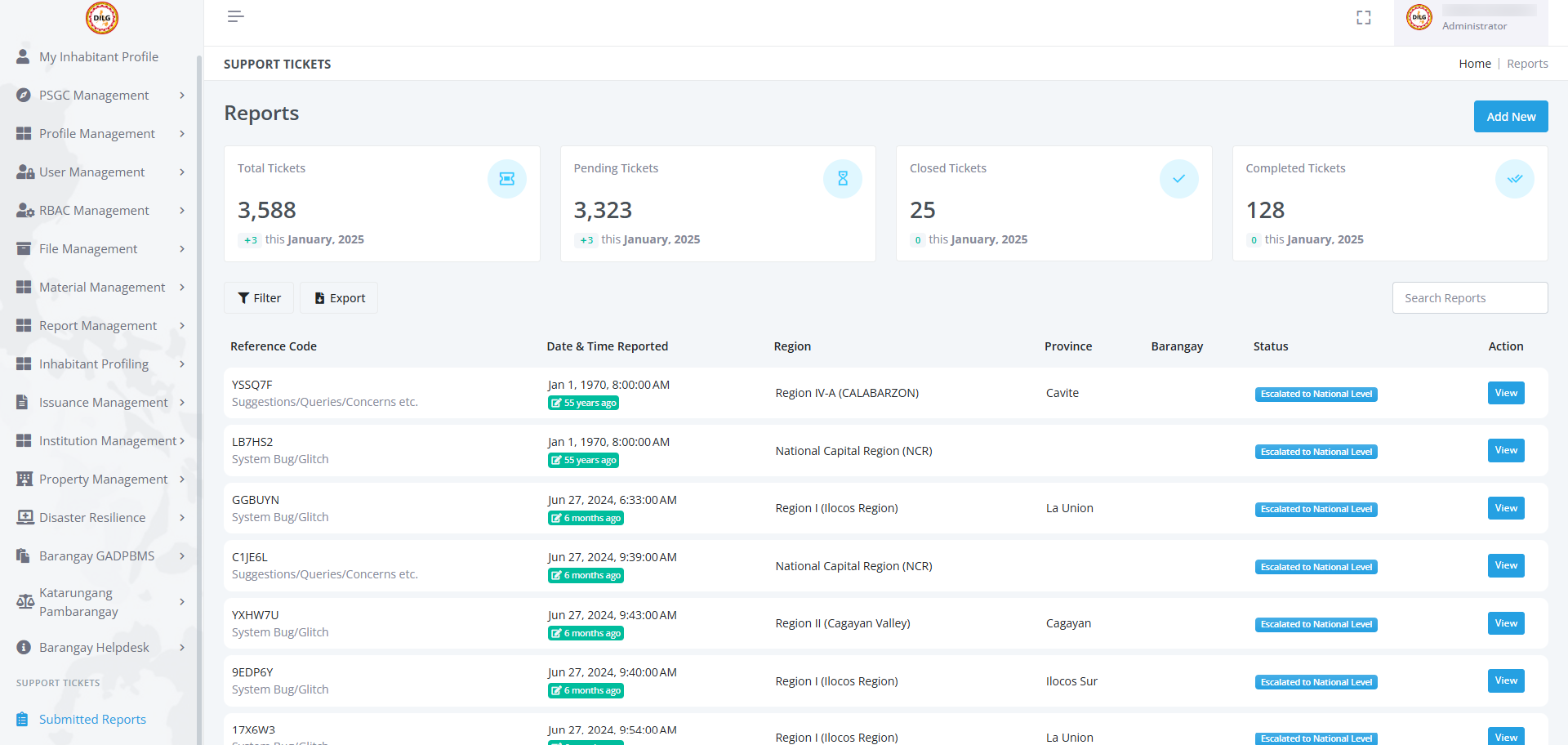Export the reports list
This screenshot has height=745, width=1568.
tap(339, 298)
